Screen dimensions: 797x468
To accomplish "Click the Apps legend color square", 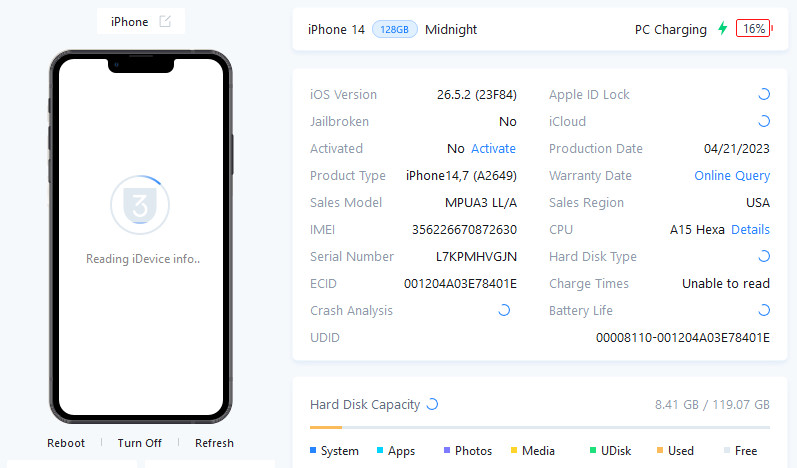I will [380, 450].
